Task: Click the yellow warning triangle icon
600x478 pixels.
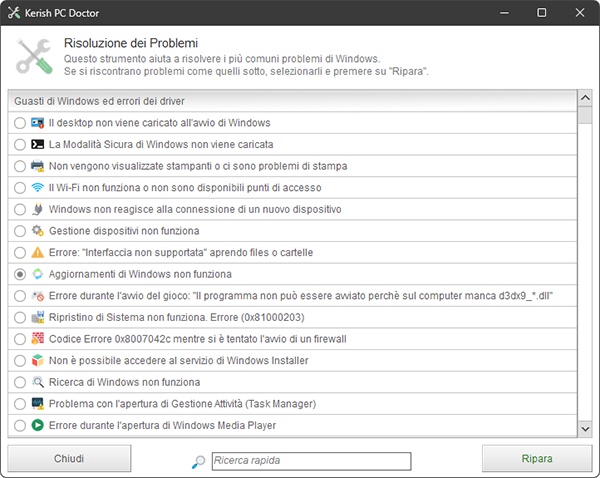Action: 38,253
